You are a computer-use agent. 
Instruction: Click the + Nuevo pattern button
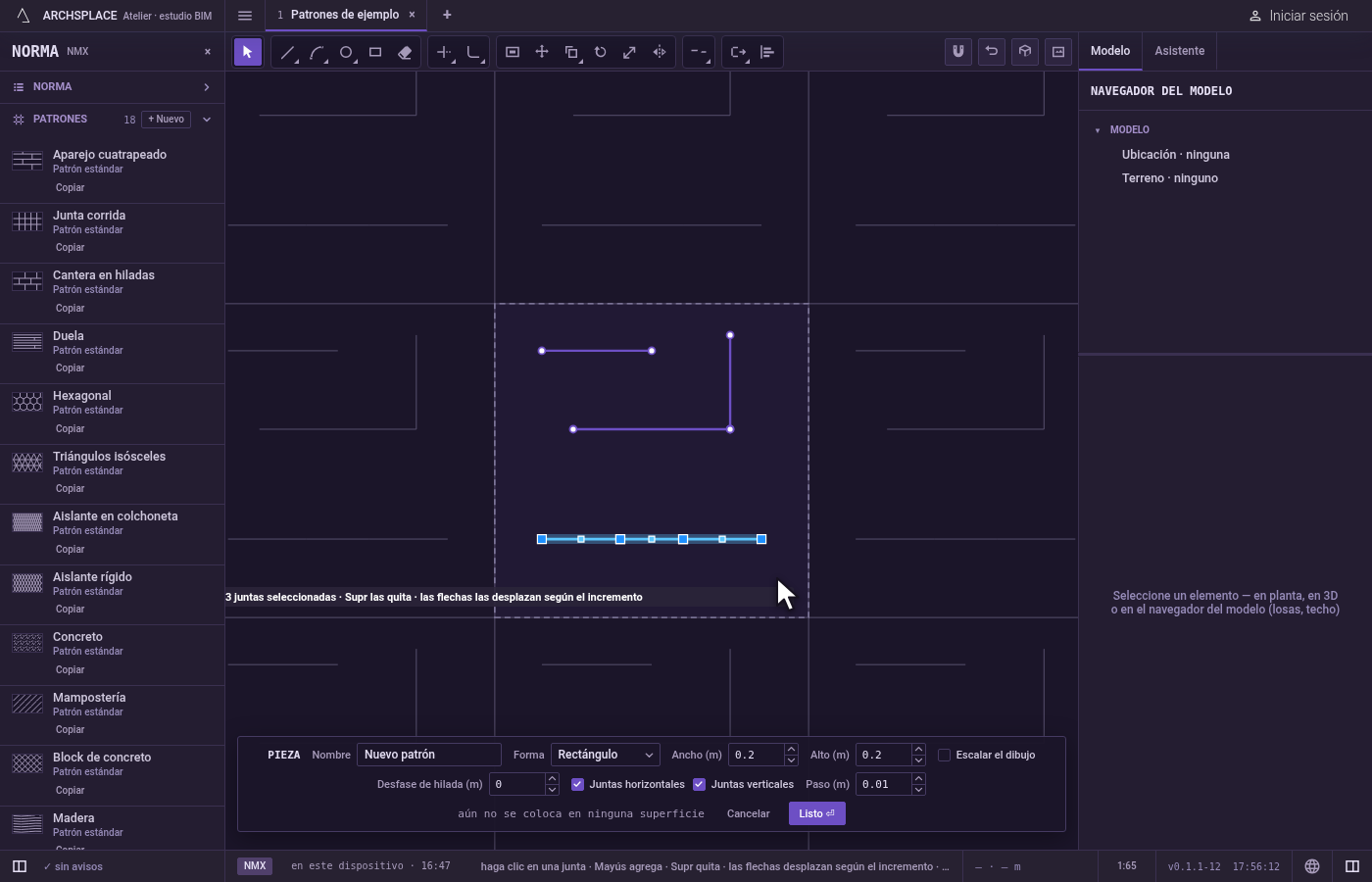[x=167, y=120]
